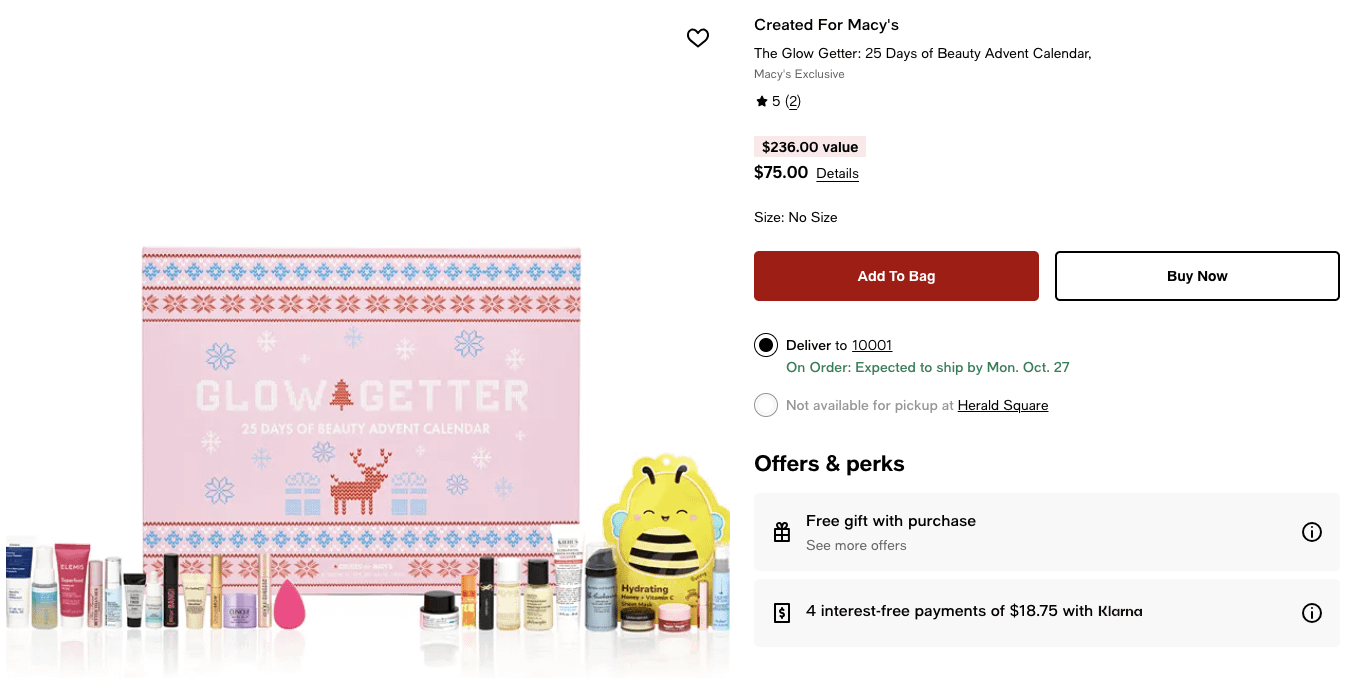Click See more offers text
Image resolution: width=1354 pixels, height=678 pixels.
click(856, 545)
